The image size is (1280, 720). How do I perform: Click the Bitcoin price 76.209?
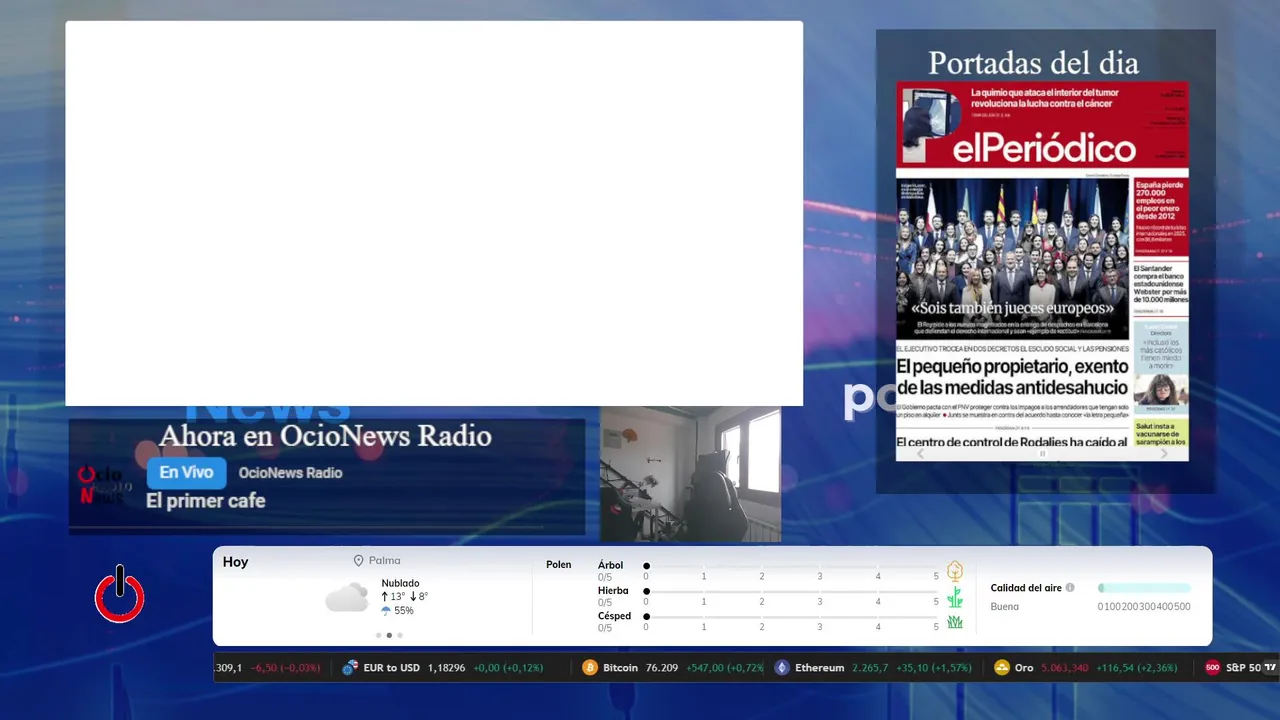click(x=661, y=668)
